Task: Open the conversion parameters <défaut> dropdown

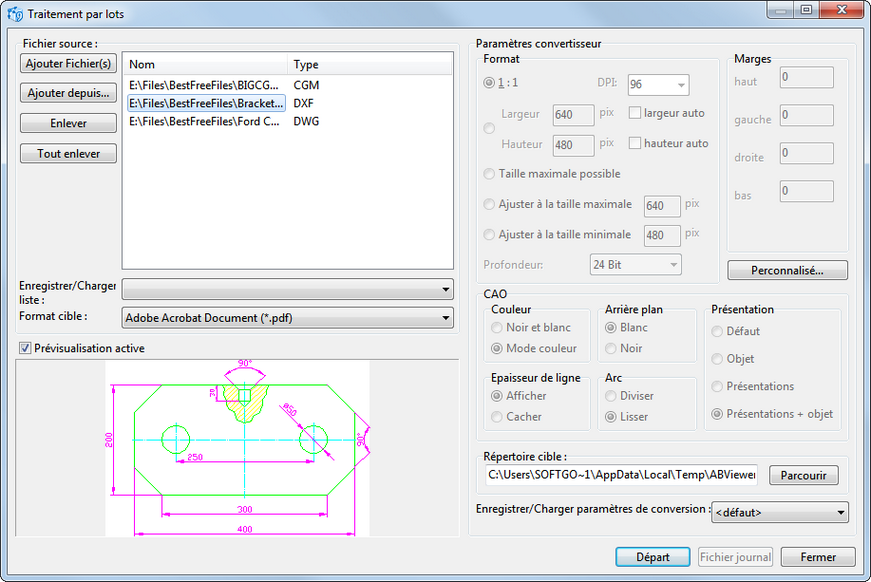Action: pyautogui.click(x=780, y=513)
